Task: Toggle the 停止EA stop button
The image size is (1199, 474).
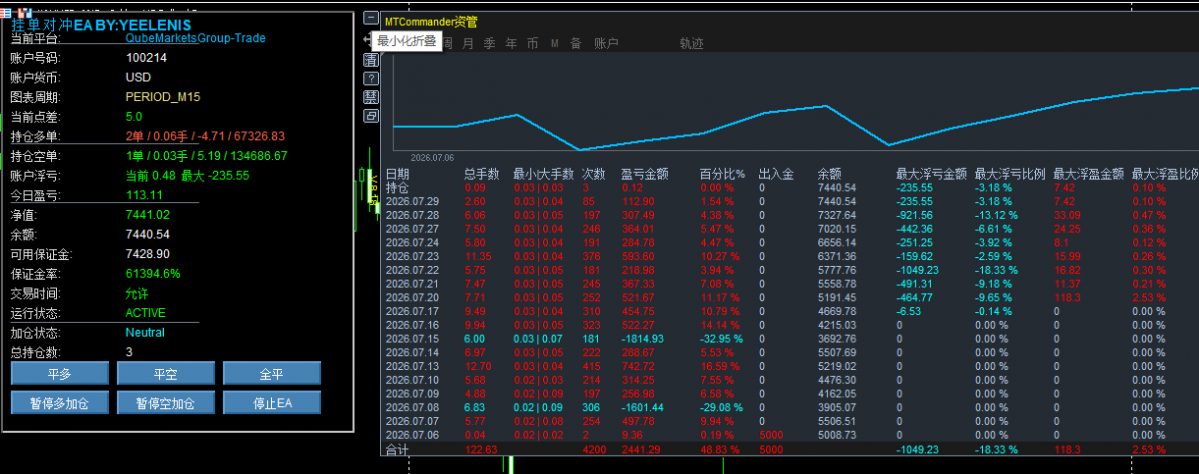Action: coord(271,402)
